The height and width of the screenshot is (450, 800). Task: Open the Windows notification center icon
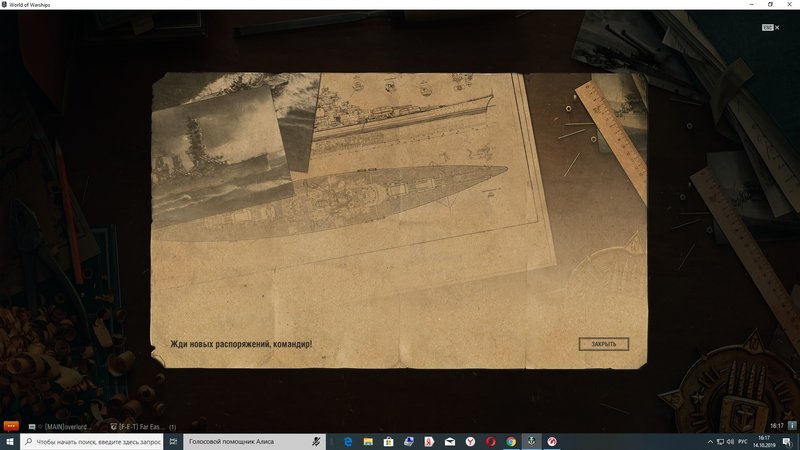click(788, 442)
